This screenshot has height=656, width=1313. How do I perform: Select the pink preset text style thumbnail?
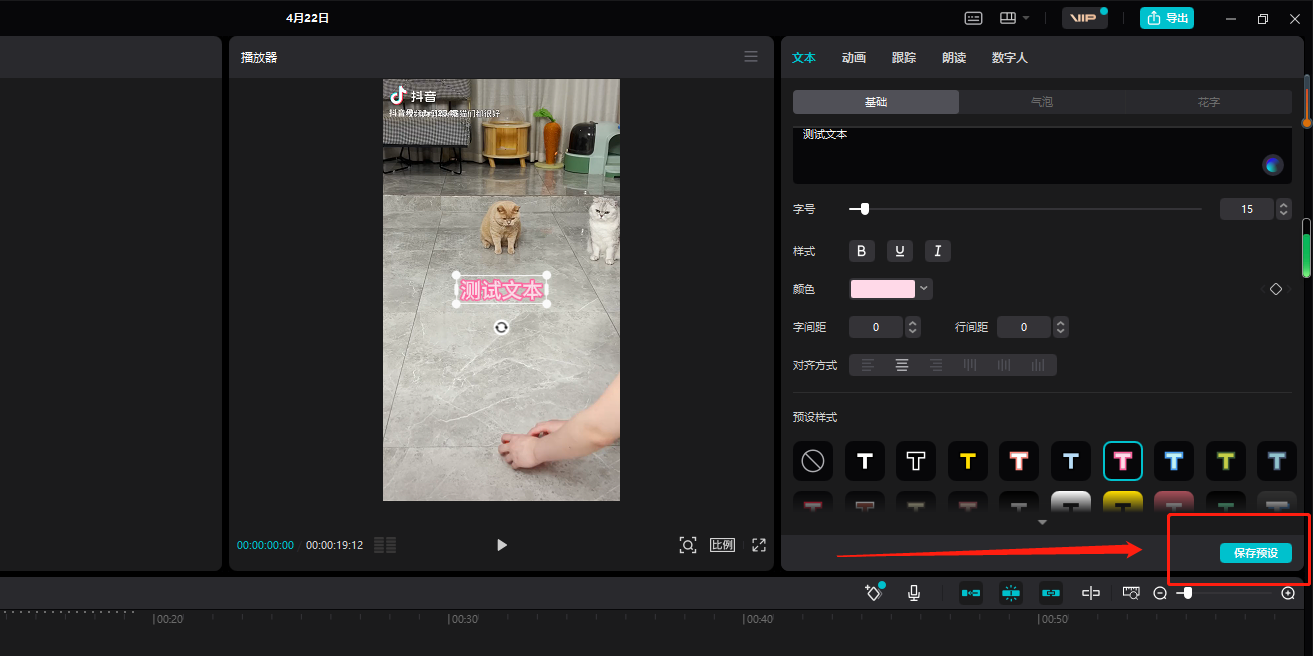(1122, 461)
